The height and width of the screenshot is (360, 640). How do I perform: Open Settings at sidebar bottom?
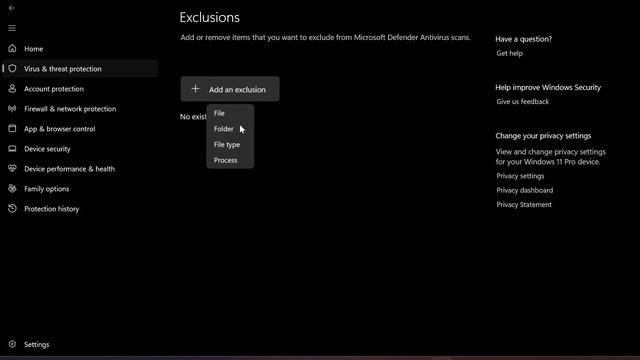pos(37,344)
